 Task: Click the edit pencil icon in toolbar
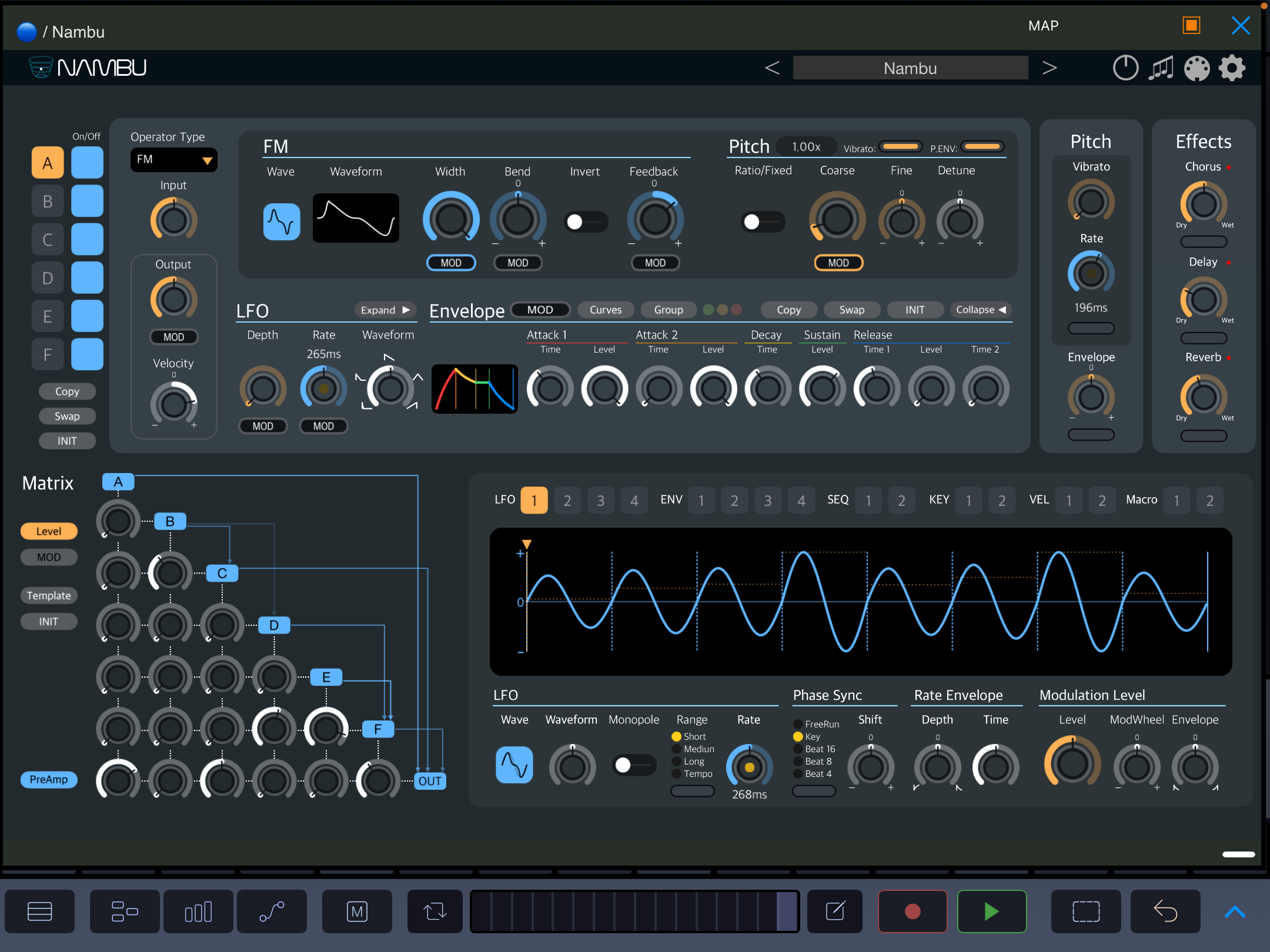point(835,911)
